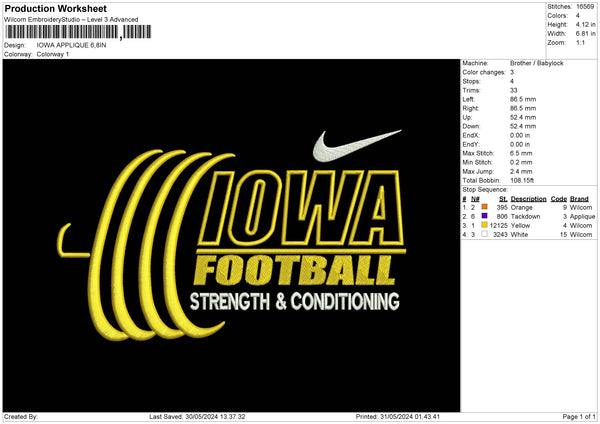Image resolution: width=600 pixels, height=424 pixels.
Task: Click the Max Jump value 2.4 mm
Action: coord(521,171)
